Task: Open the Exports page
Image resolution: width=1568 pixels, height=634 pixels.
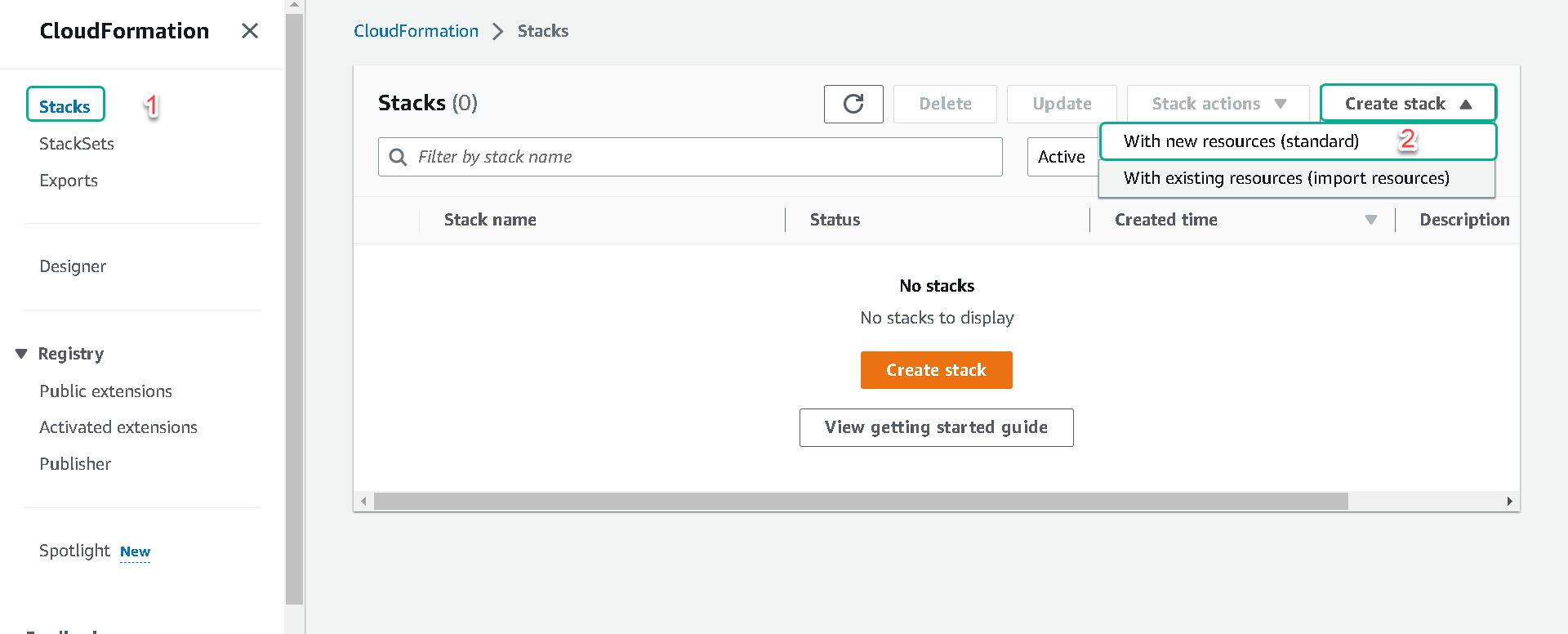Action: pyautogui.click(x=69, y=181)
